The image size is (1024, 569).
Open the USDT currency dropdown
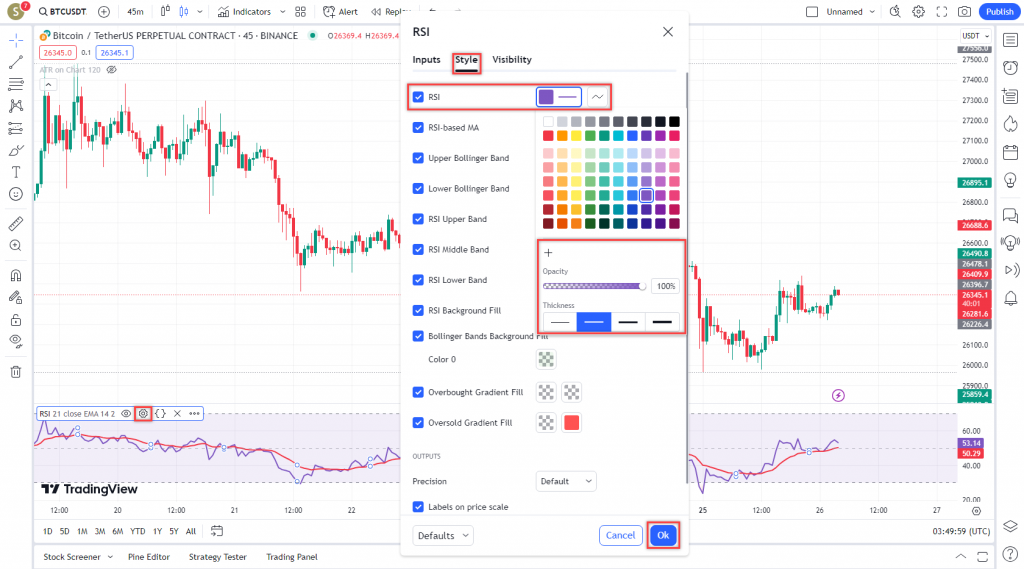coord(976,36)
